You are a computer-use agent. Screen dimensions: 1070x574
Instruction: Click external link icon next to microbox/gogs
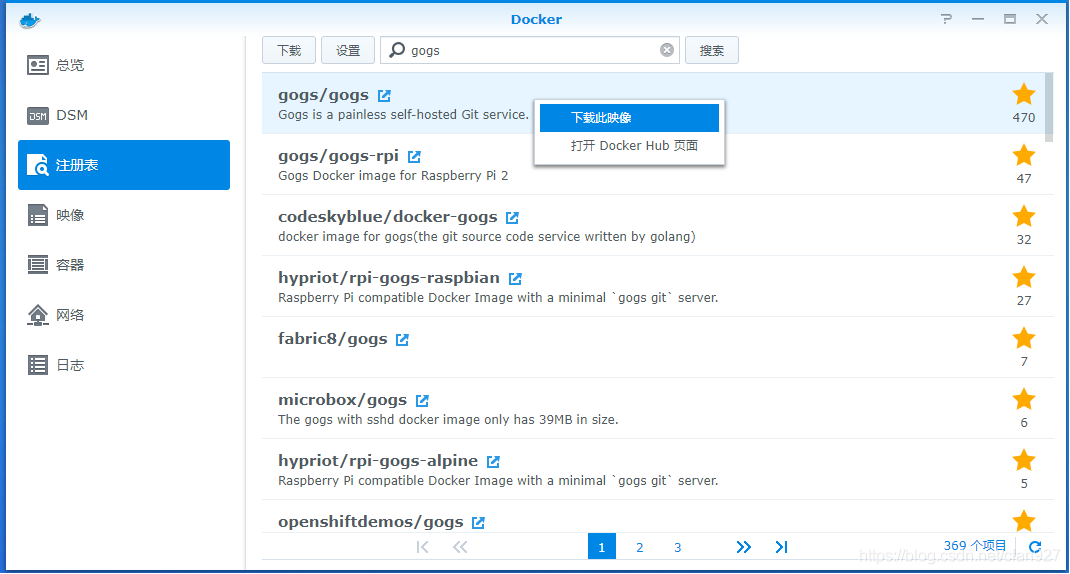tap(422, 401)
